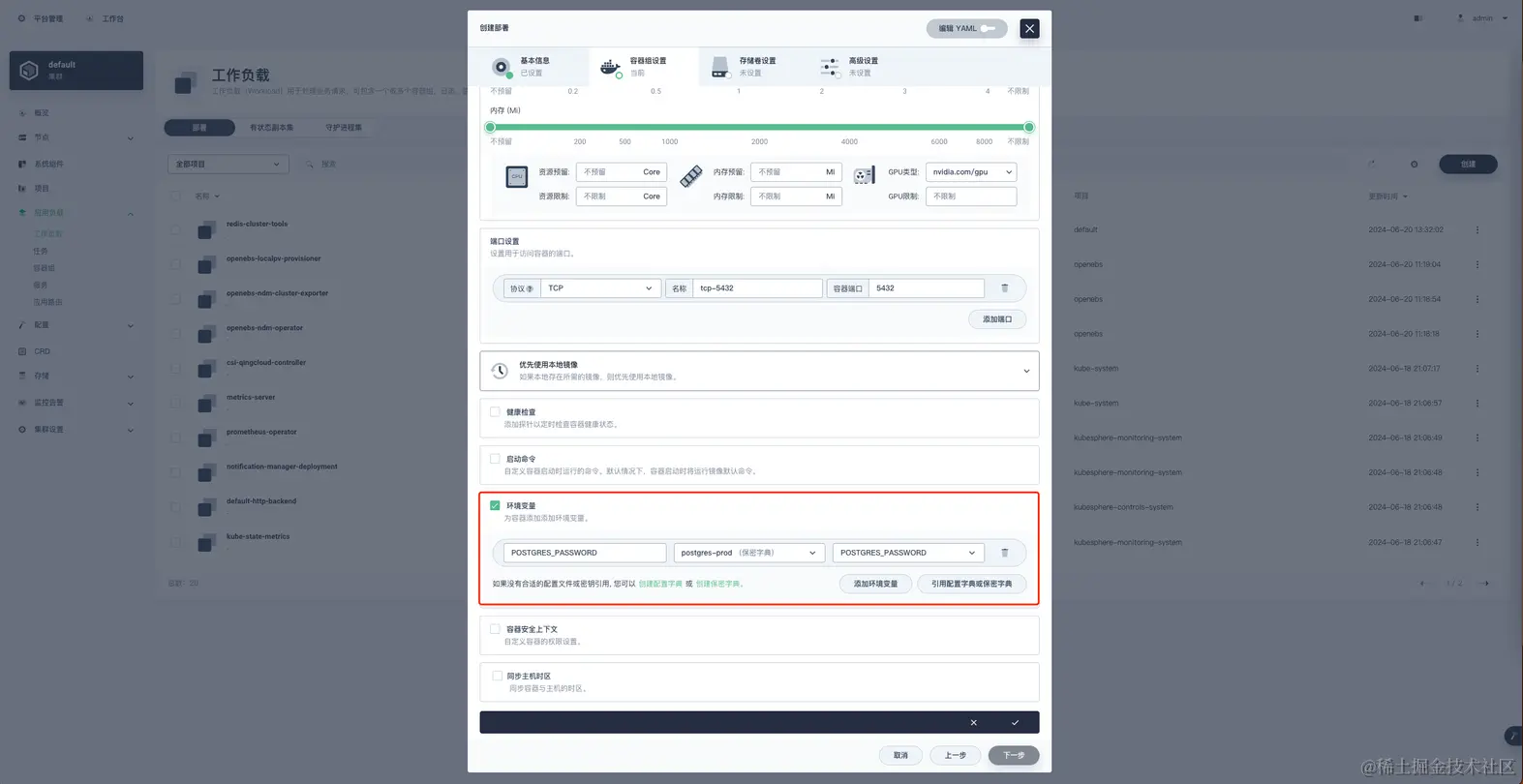Toggle the 编辑 YAML switch
Viewport: 1523px width, 784px height.
pyautogui.click(x=988, y=28)
